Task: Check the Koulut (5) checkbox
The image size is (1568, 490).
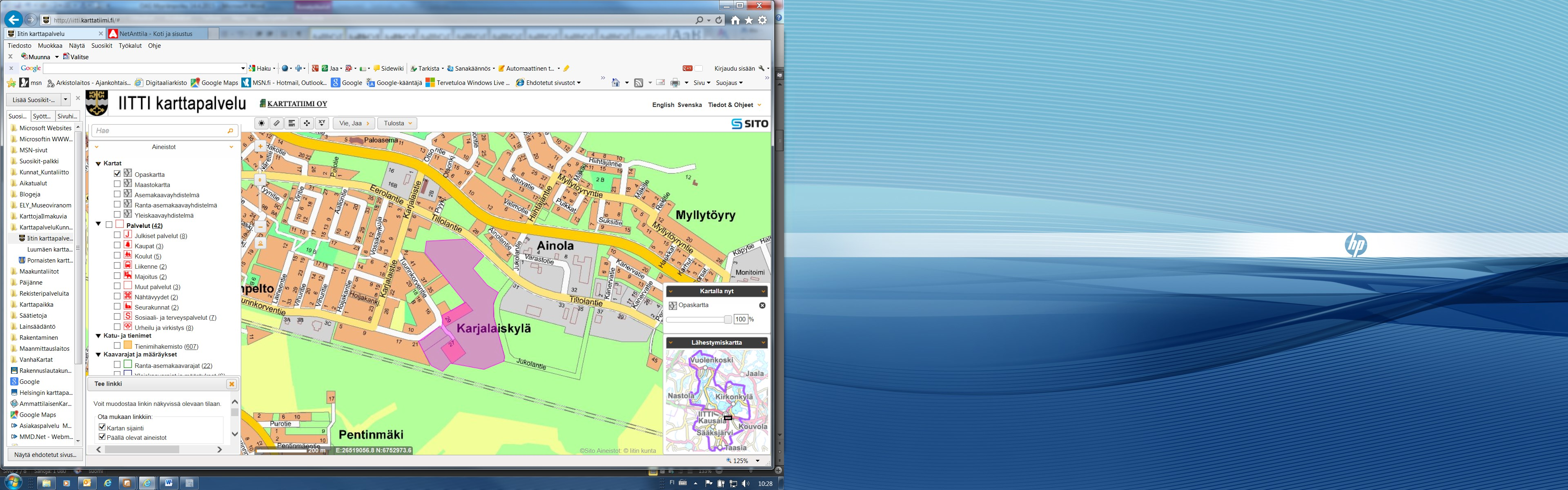Action: (118, 256)
